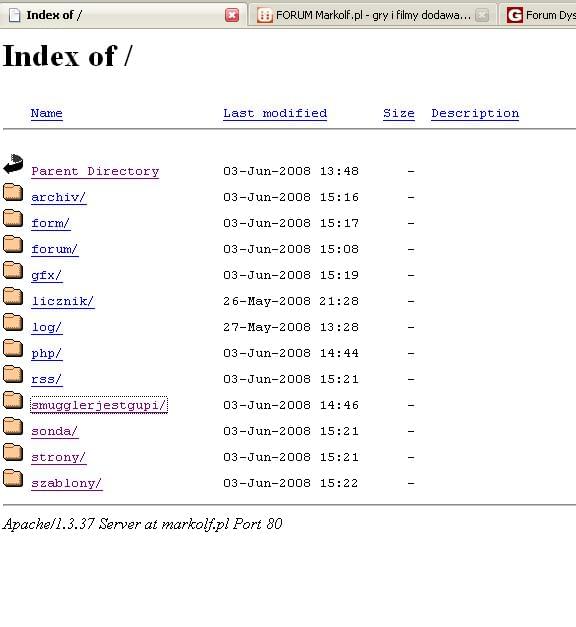
Task: Click the folder icon beside sonda/
Action: 13,426
